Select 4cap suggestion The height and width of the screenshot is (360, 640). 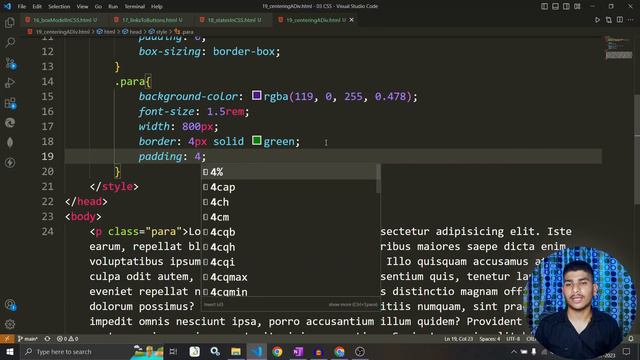point(290,187)
